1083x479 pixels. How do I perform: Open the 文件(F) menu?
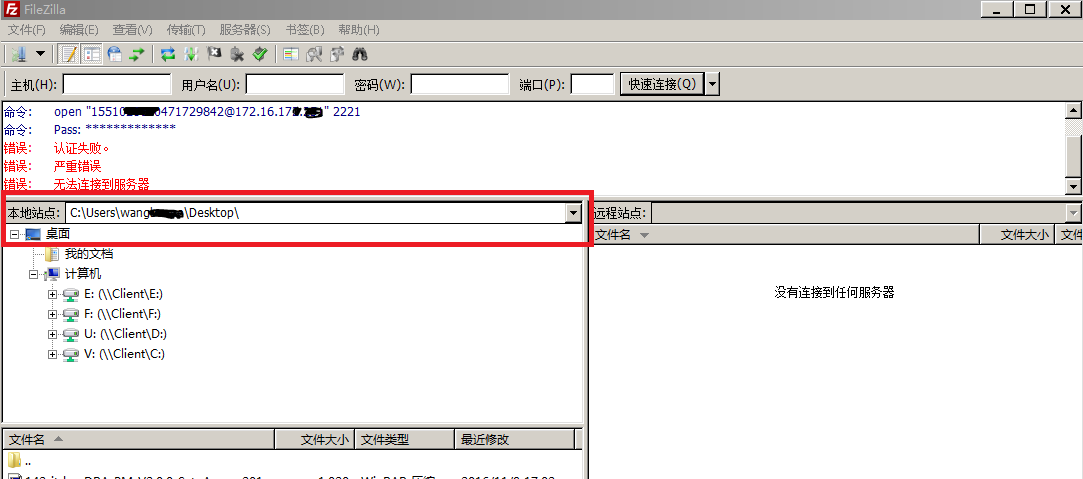(x=26, y=30)
